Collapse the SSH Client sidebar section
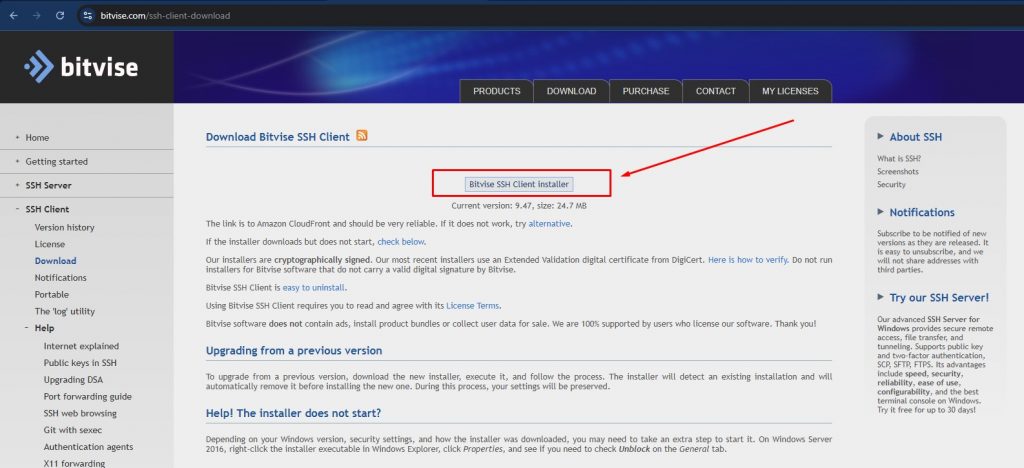The image size is (1024, 468). coord(17,209)
